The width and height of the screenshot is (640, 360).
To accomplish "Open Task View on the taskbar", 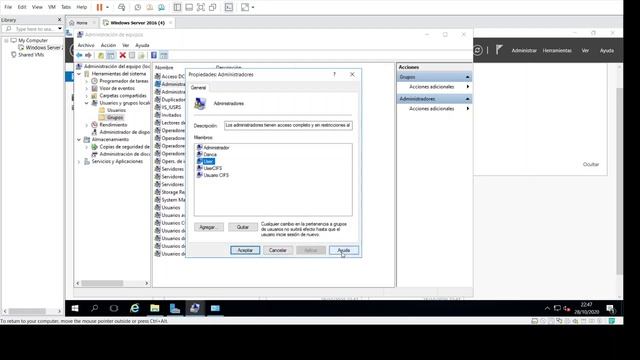I will [114, 308].
